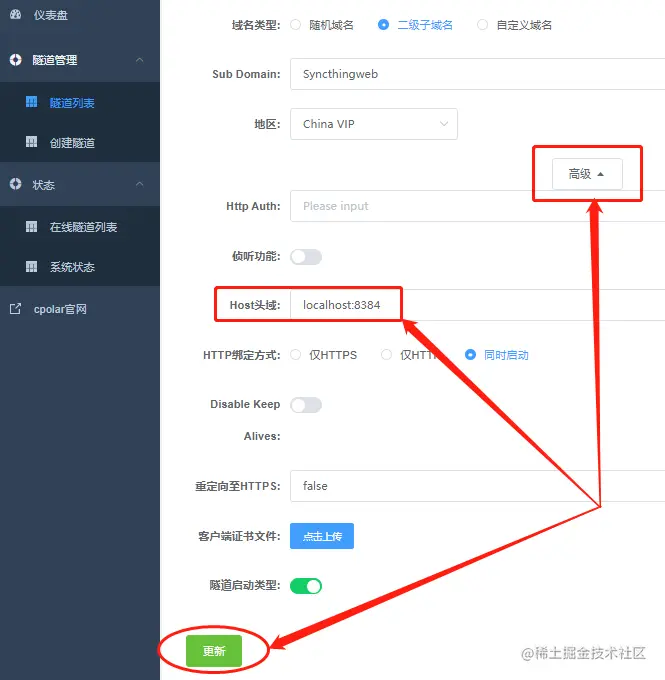Collapse the 状态 menu chevron
The width and height of the screenshot is (665, 680).
pyautogui.click(x=140, y=184)
